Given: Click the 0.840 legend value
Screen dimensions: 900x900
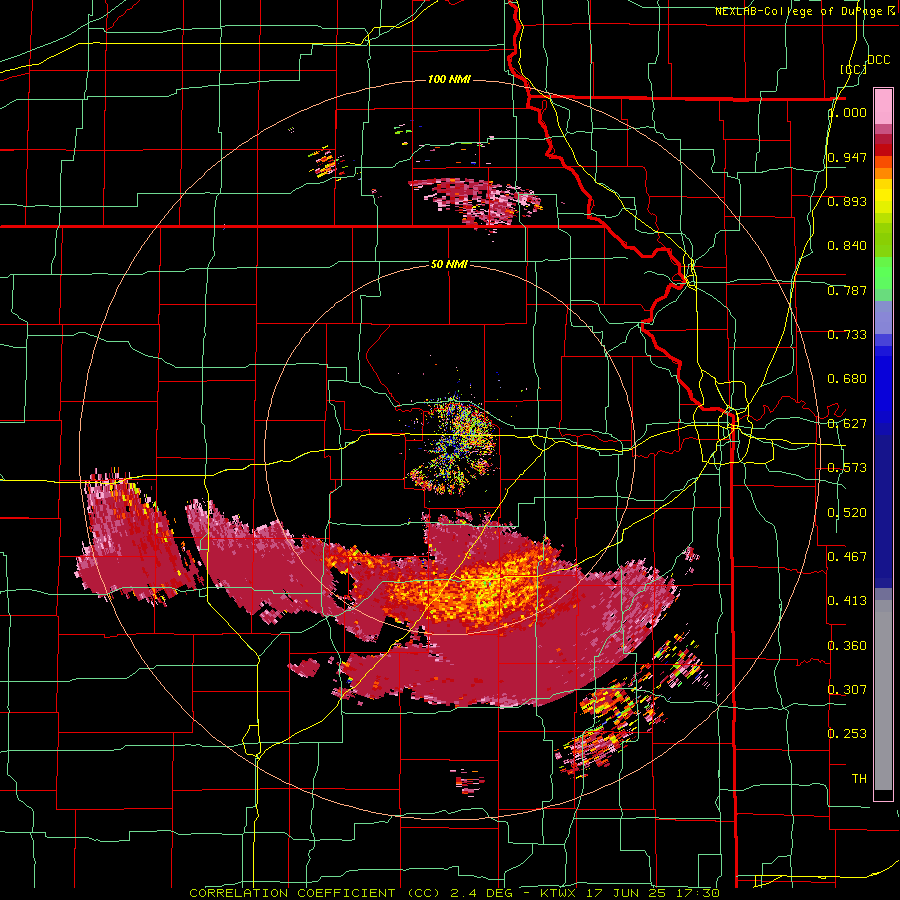Looking at the screenshot, I should click(847, 246).
